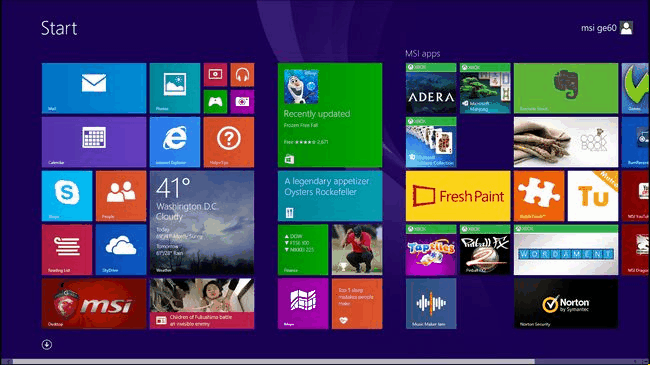The image size is (650, 365).
Task: Open the Finance tile with DOW
Action: coord(303,250)
